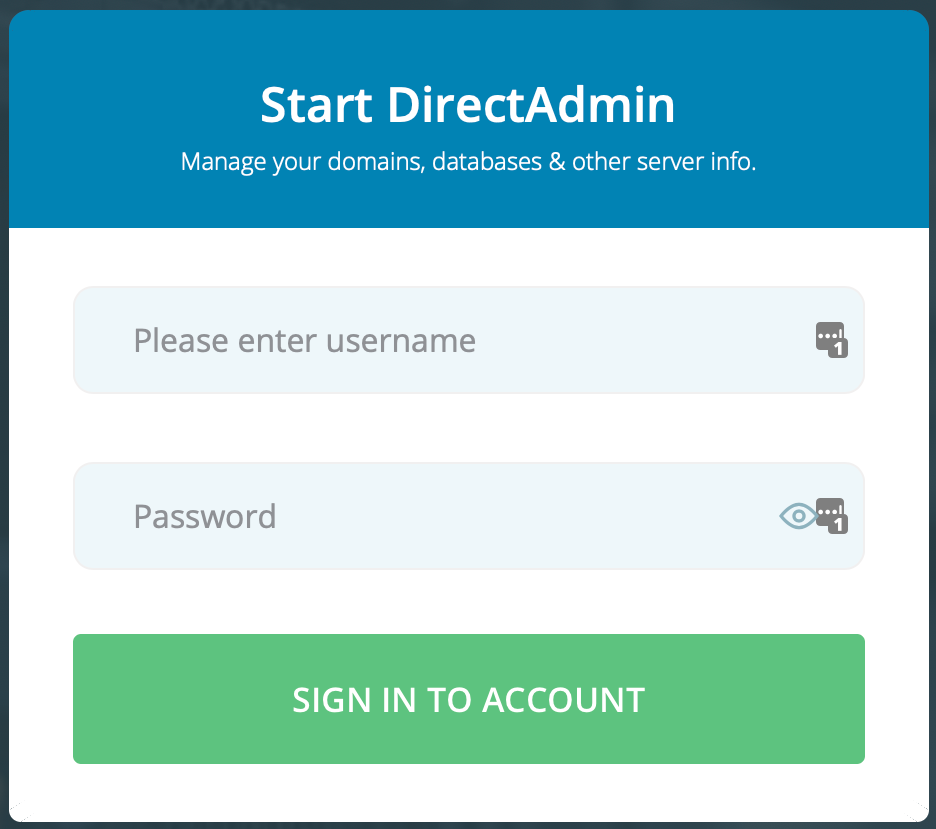Click the "Password" placeholder text
This screenshot has height=829, width=936.
tap(205, 516)
